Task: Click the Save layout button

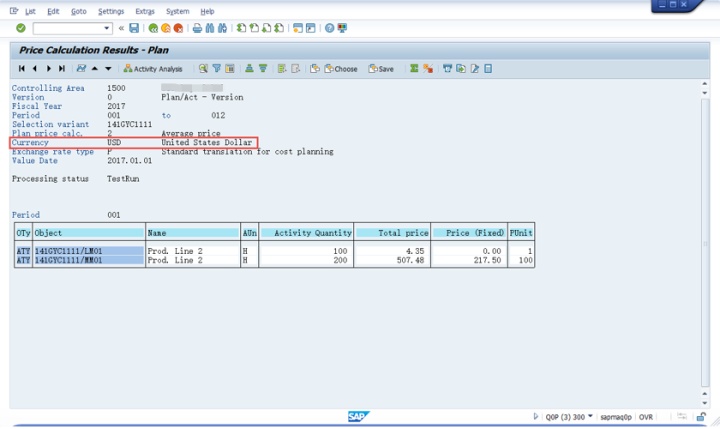Action: pyautogui.click(x=381, y=69)
